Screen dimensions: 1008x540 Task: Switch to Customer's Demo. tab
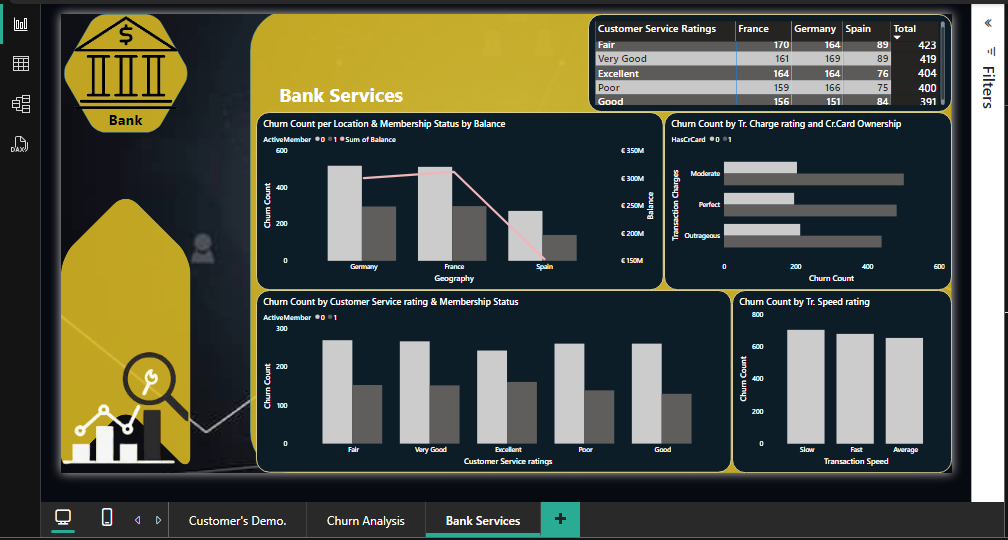tap(238, 521)
